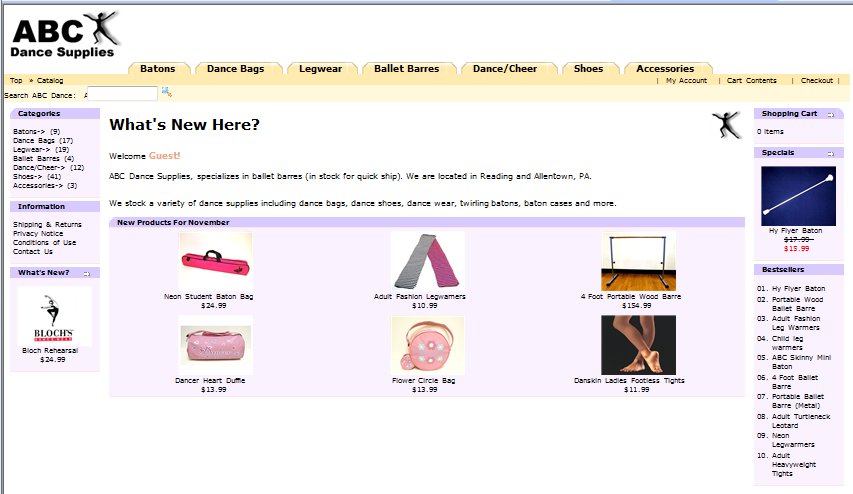Viewport: 853px width, 494px height.
Task: Switch to the Dance Bags tab
Action: pos(235,69)
